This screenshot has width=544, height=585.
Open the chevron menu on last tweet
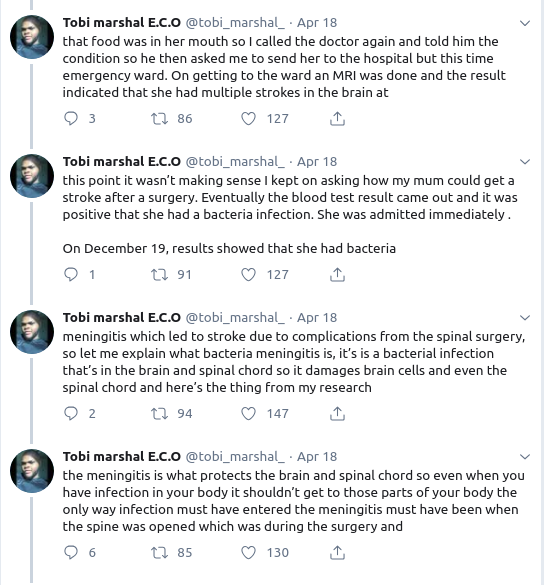pyautogui.click(x=525, y=457)
